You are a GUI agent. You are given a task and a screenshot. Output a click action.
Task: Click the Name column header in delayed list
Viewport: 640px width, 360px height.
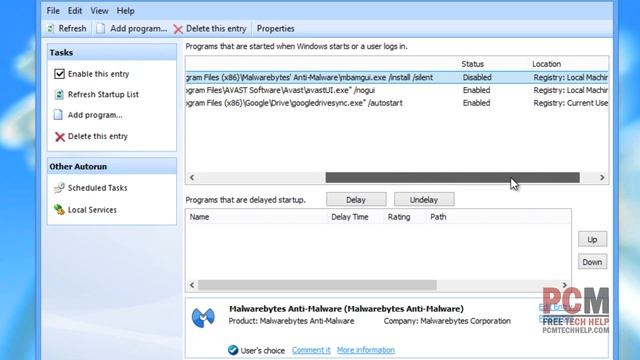199,217
